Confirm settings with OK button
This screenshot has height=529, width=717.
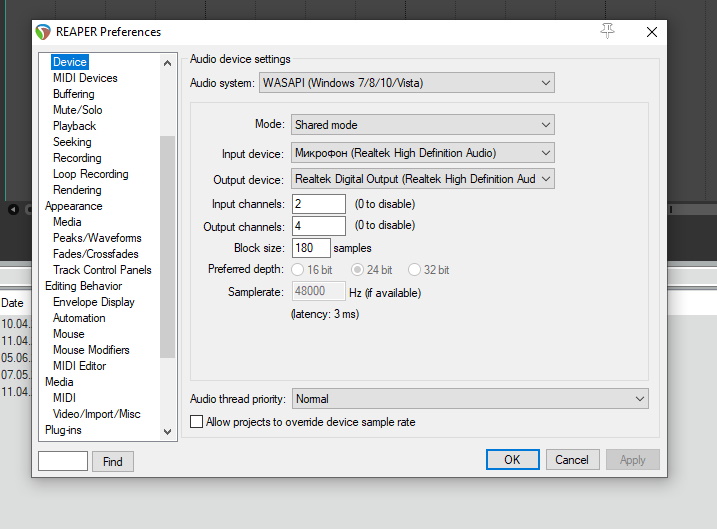coord(513,460)
